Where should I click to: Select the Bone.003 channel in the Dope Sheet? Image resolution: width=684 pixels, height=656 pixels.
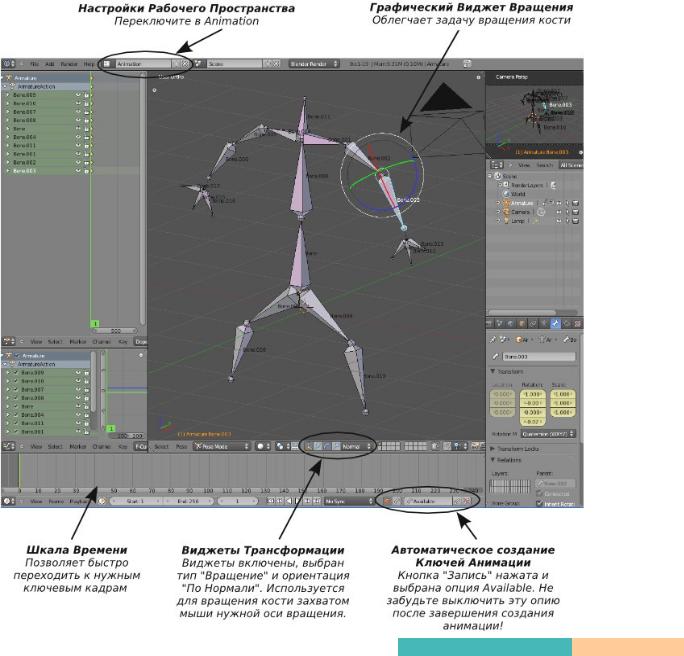click(x=25, y=171)
